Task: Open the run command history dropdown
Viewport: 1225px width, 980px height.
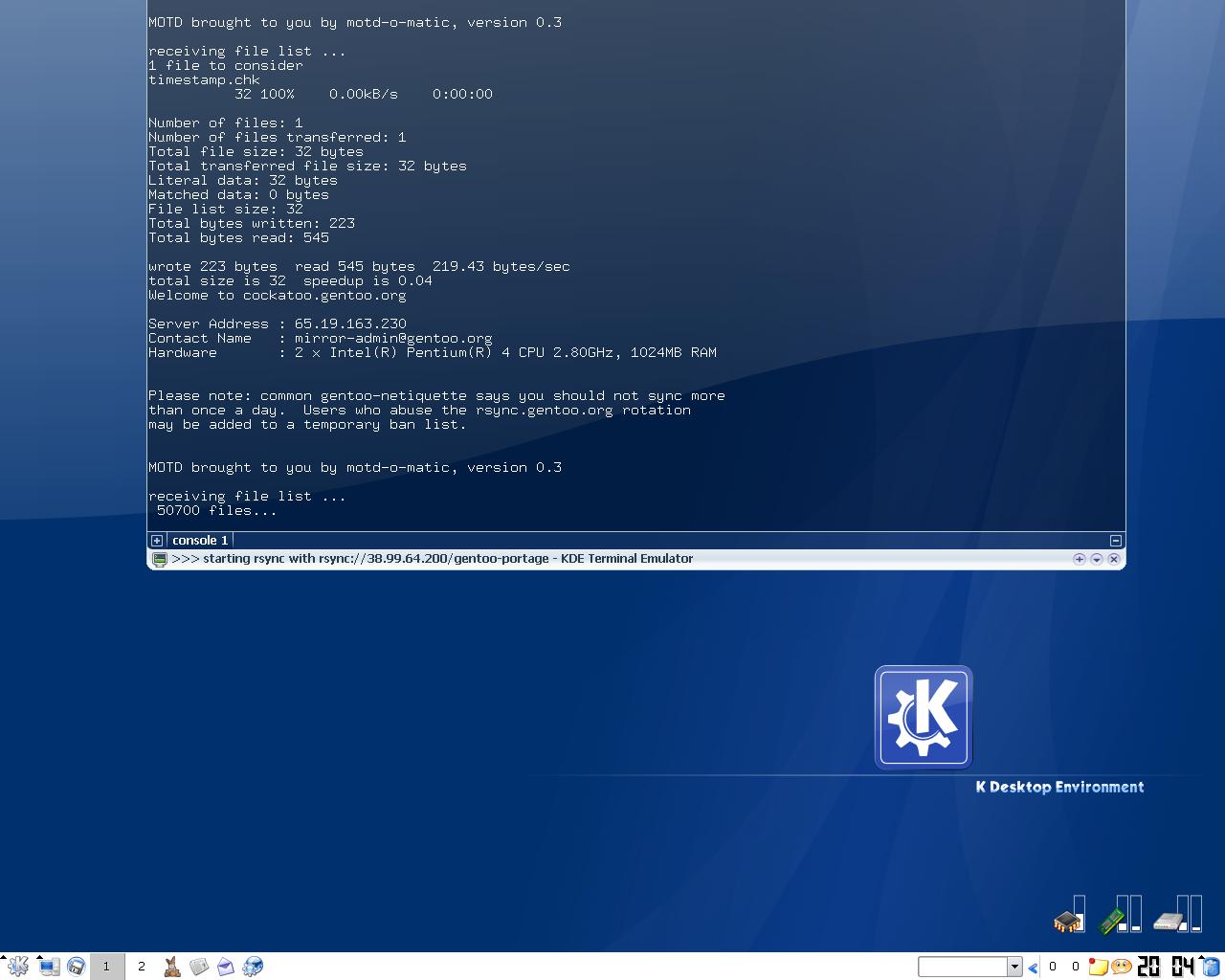Action: 1015,967
